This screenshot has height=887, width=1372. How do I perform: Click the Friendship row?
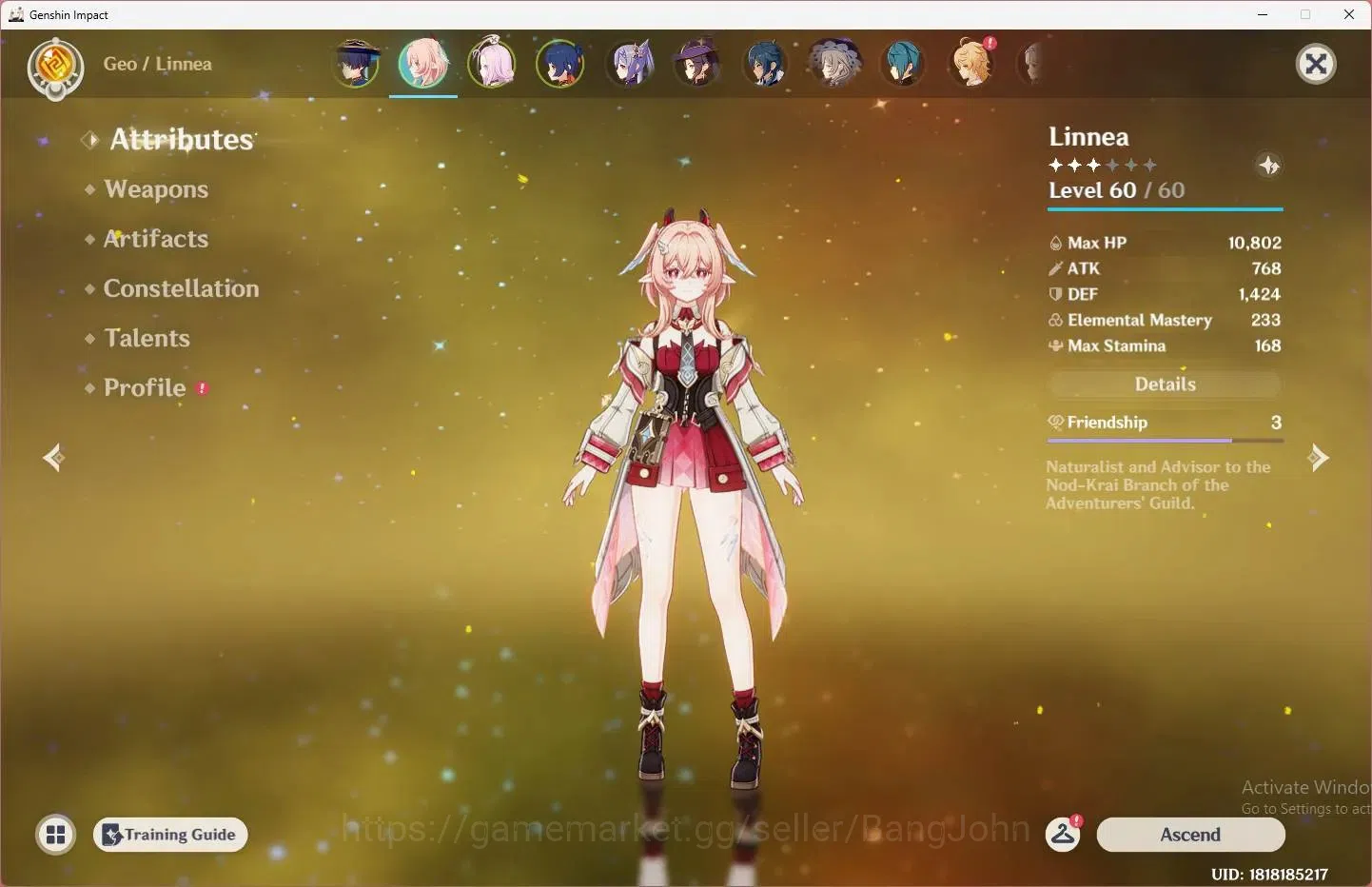1165,423
